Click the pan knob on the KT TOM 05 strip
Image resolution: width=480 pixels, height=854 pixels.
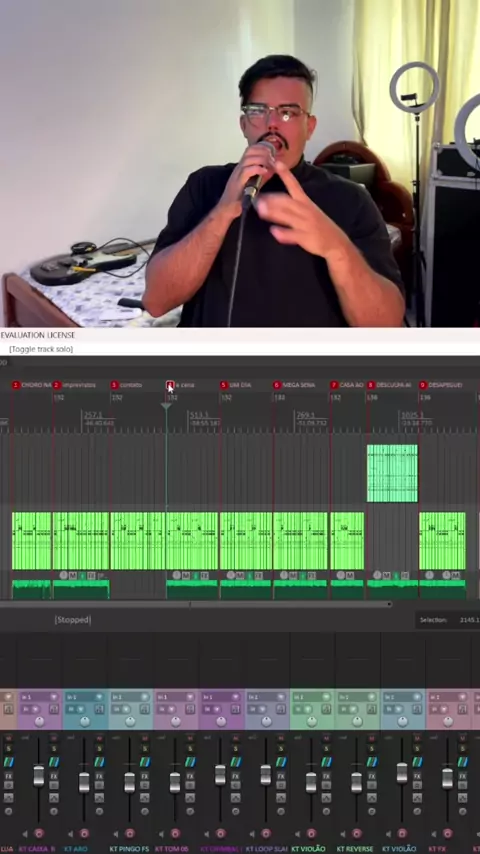point(175,722)
